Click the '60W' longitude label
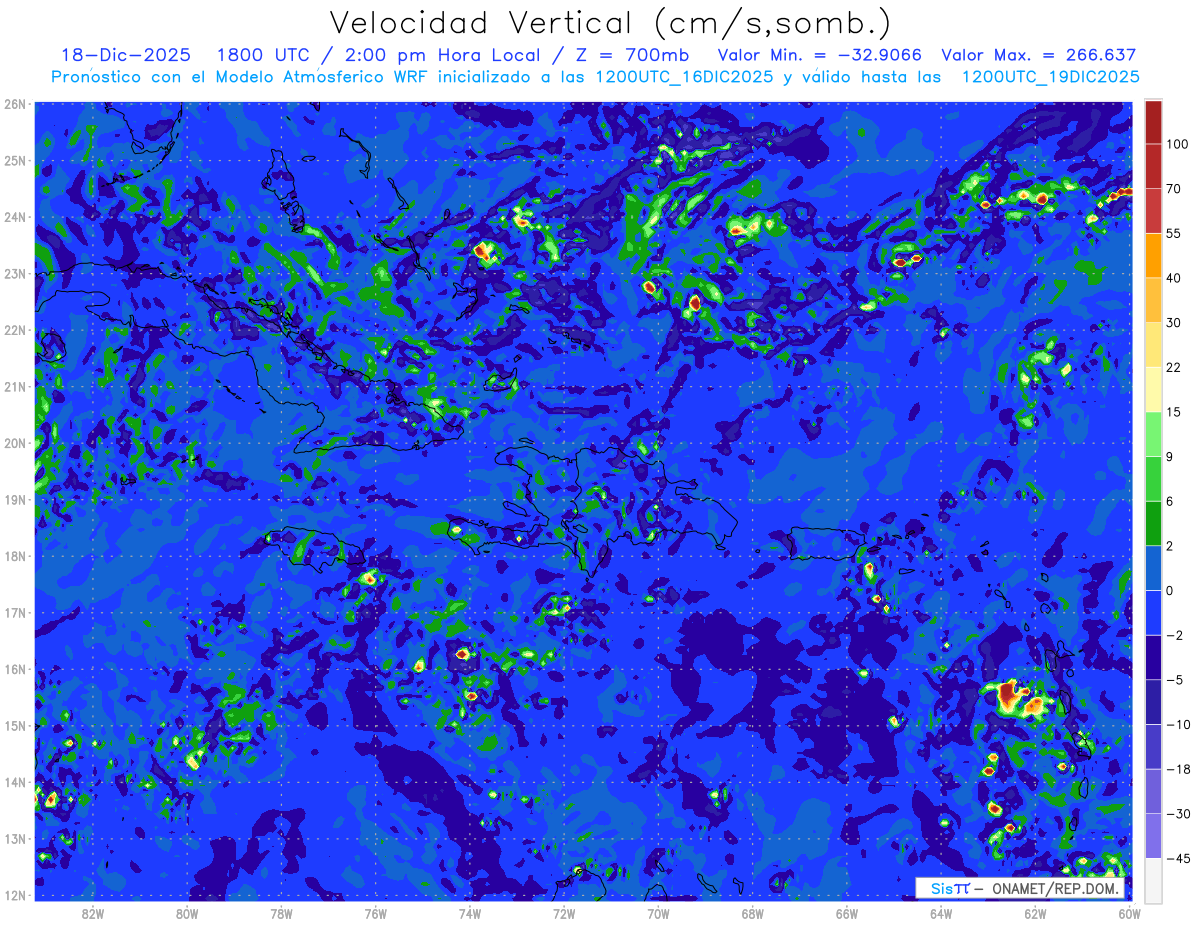The image size is (1200, 927). (1130, 913)
